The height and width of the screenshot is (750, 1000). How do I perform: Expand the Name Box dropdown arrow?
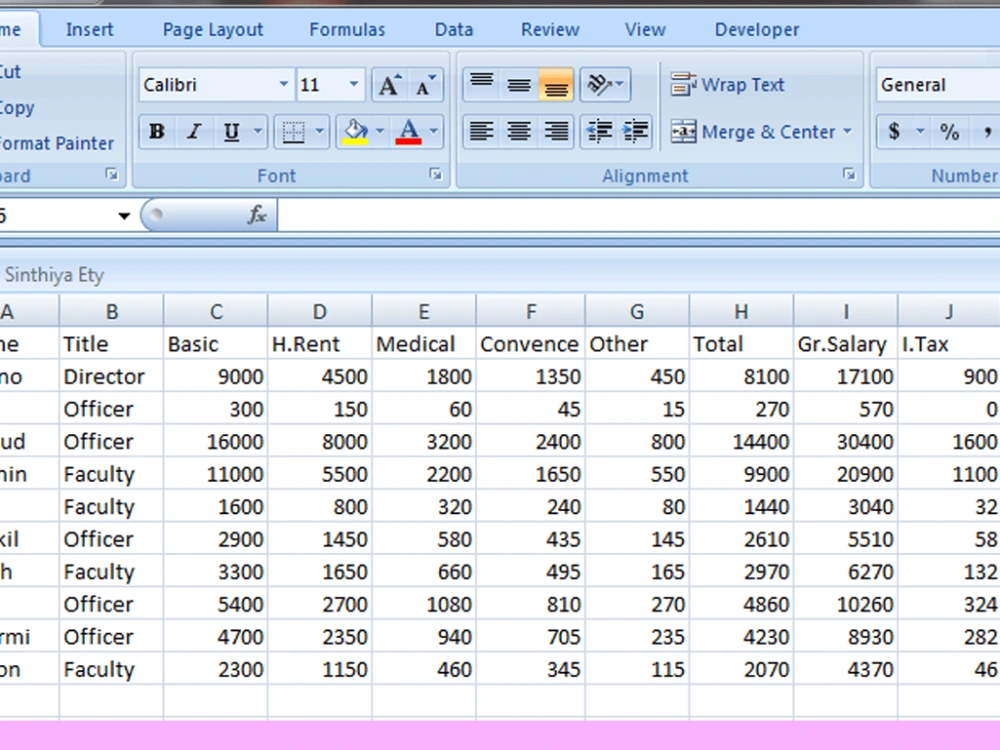point(124,216)
